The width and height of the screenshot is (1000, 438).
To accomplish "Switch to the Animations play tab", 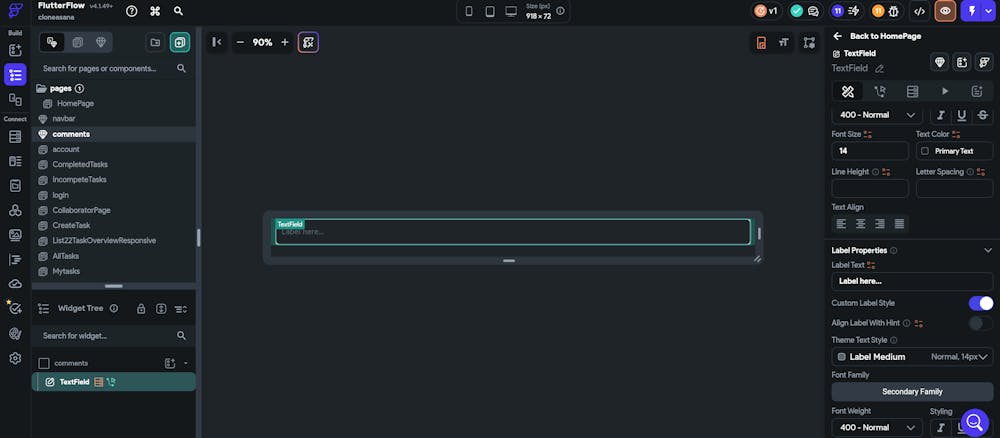I will 945,92.
